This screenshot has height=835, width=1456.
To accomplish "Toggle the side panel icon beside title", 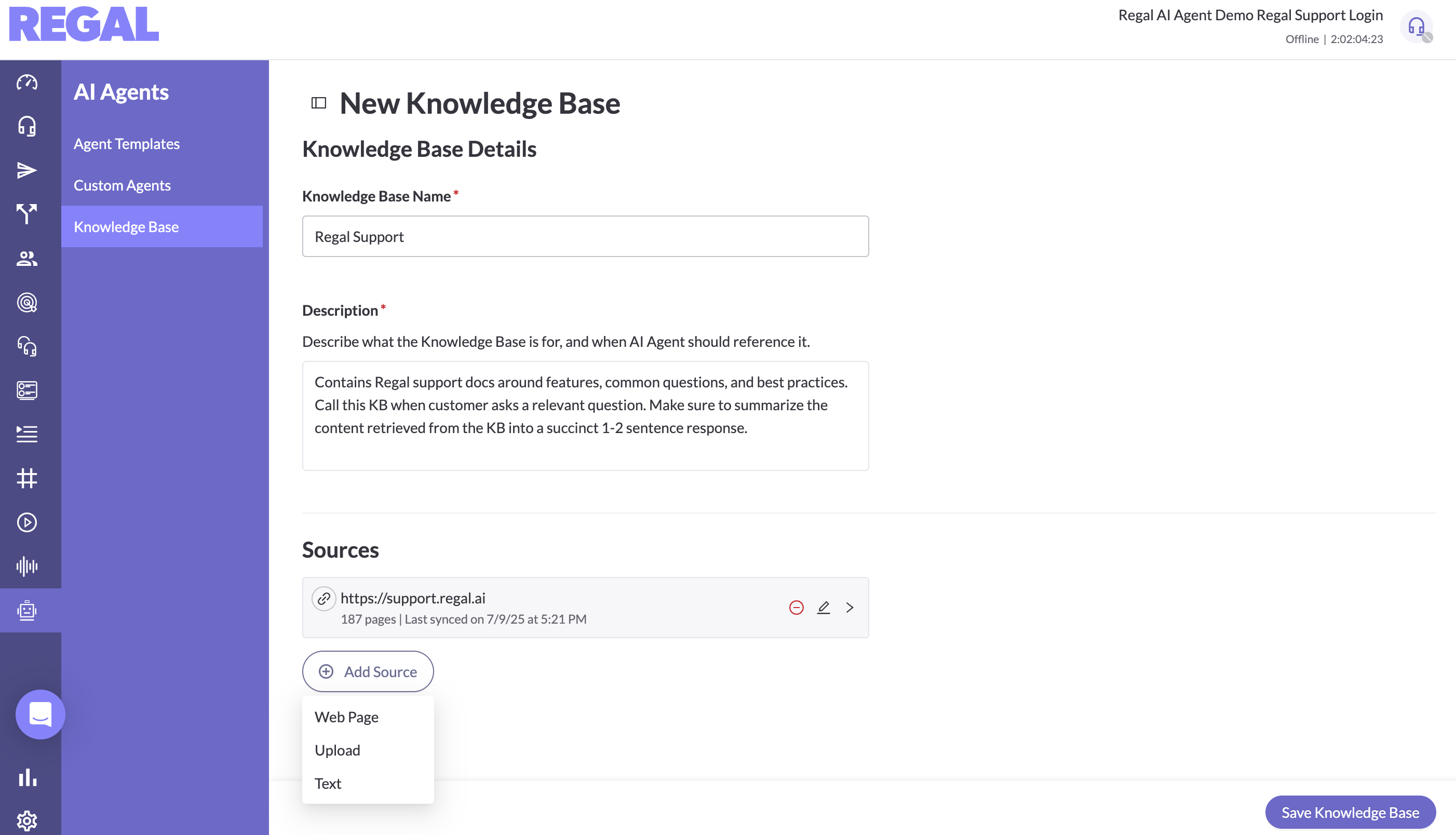I will coord(319,103).
